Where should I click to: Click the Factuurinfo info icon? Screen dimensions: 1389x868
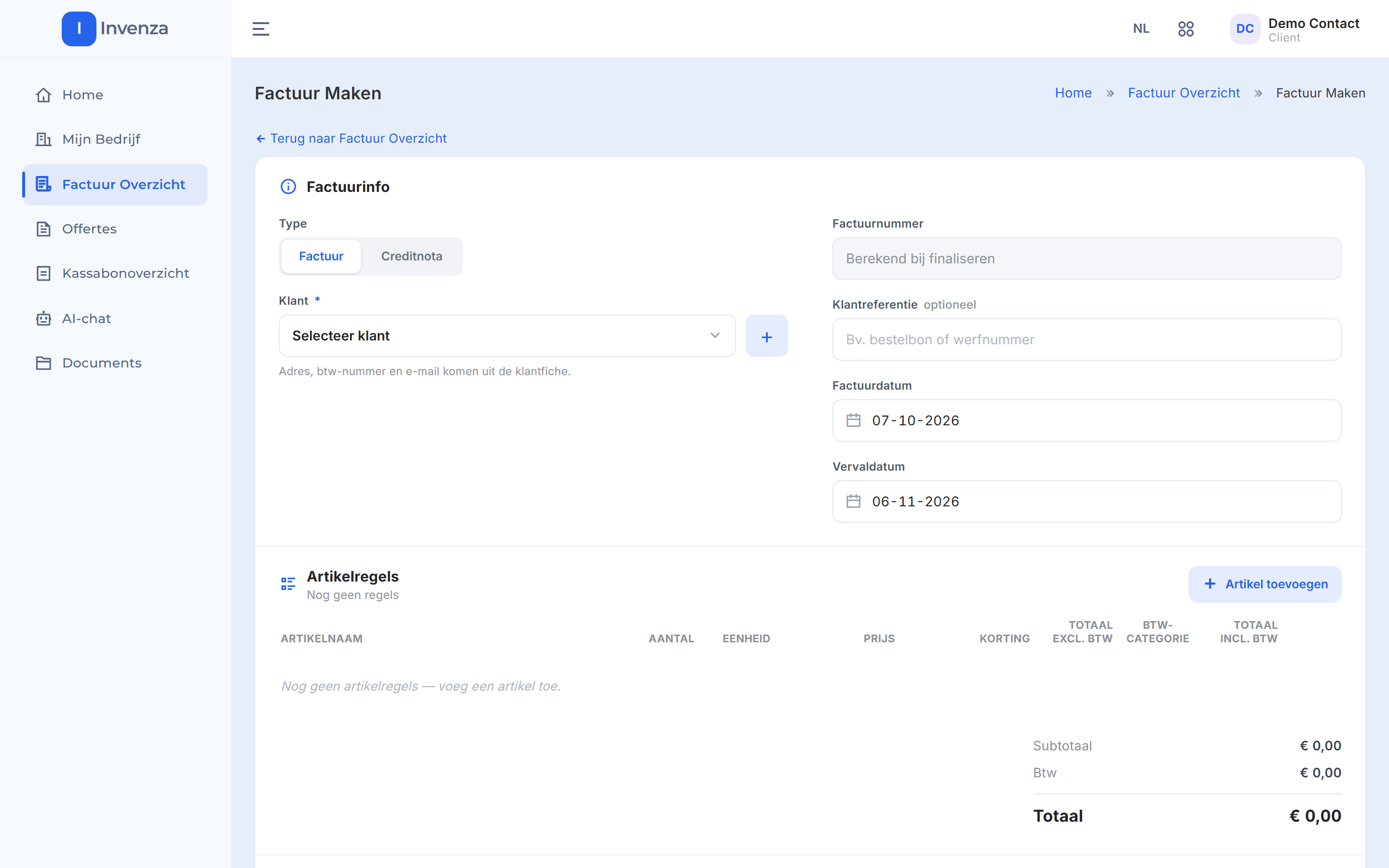(288, 187)
